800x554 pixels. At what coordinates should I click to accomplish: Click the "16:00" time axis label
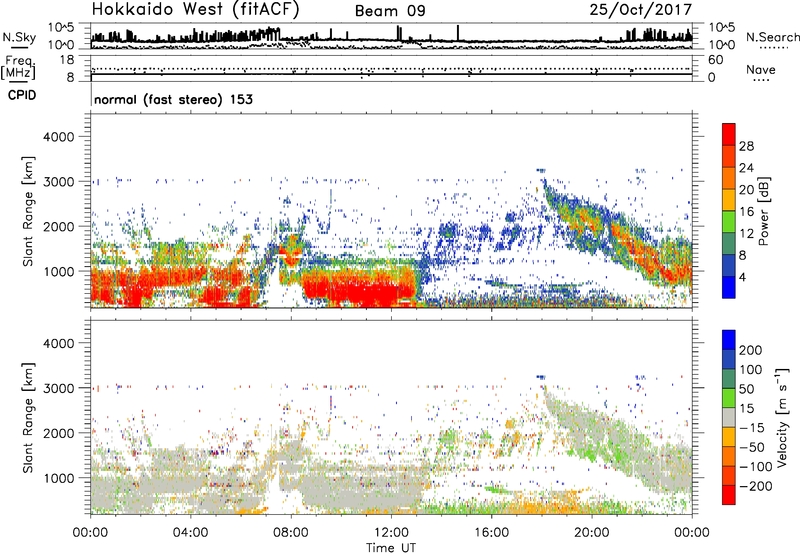[491, 533]
